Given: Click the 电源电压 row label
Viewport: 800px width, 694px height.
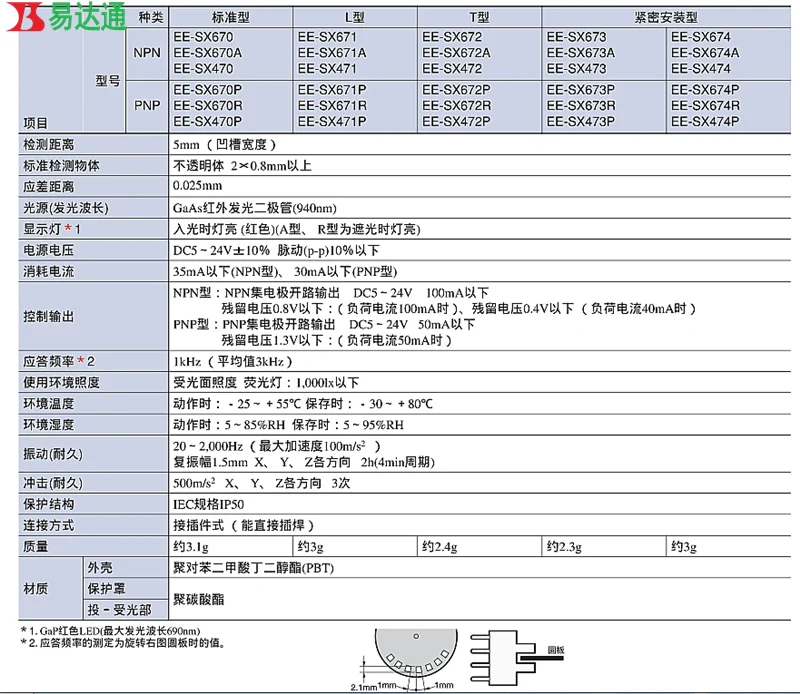Looking at the screenshot, I should (x=48, y=250).
